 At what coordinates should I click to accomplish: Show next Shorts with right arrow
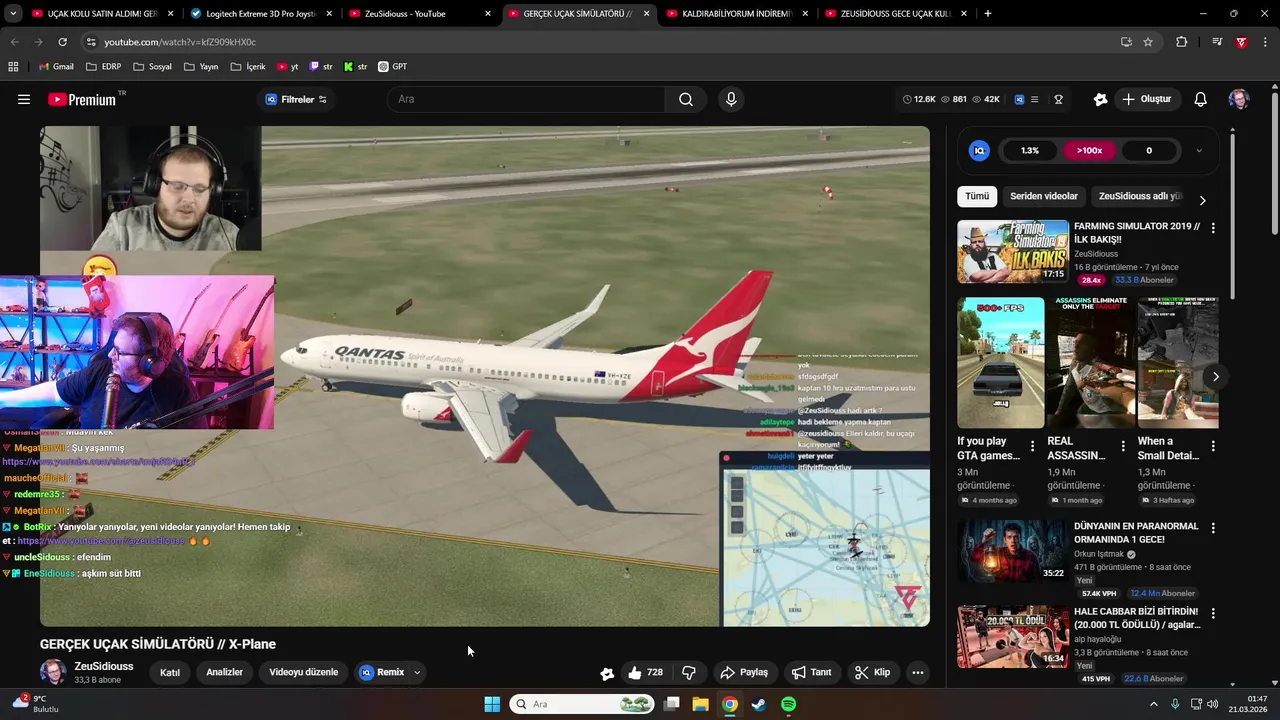coord(1215,377)
